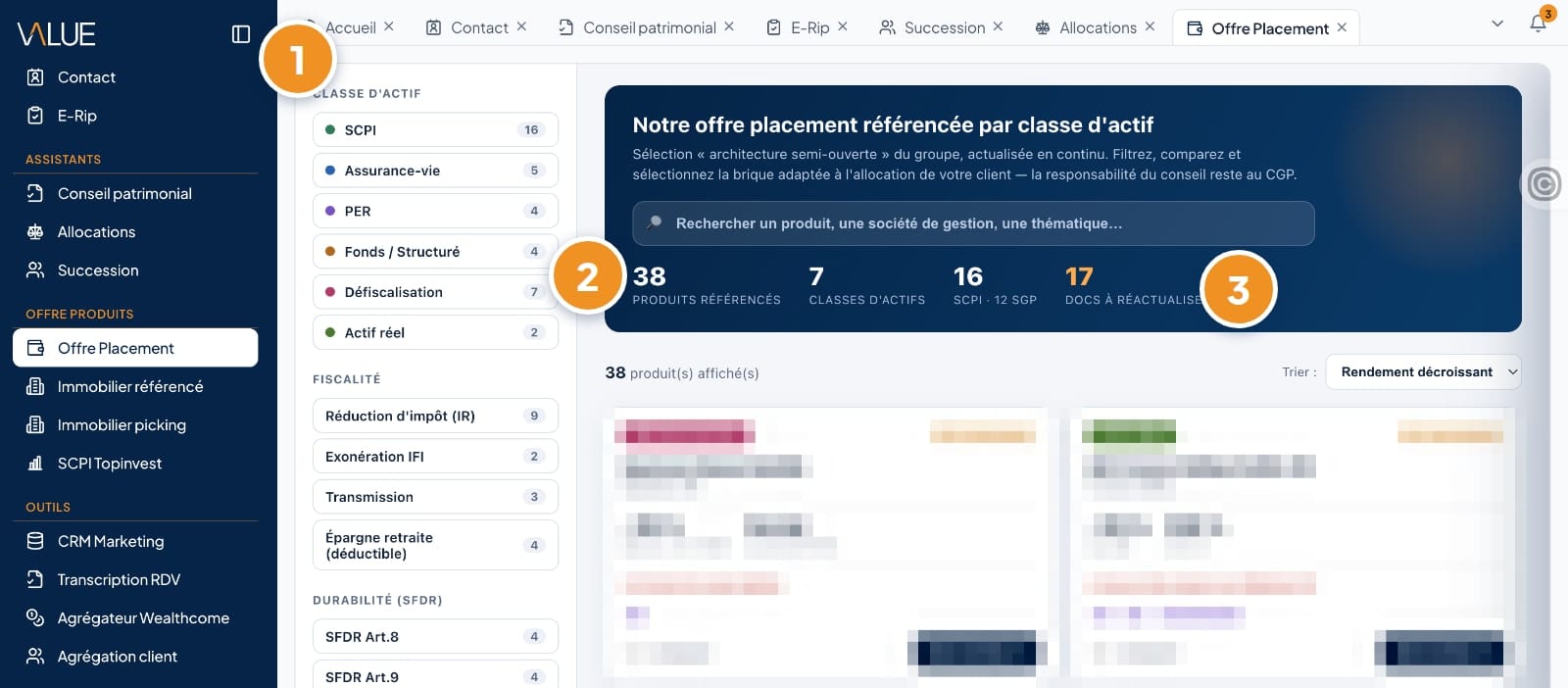This screenshot has width=1568, height=688.
Task: Click the VALUE logo
Action: click(x=56, y=34)
